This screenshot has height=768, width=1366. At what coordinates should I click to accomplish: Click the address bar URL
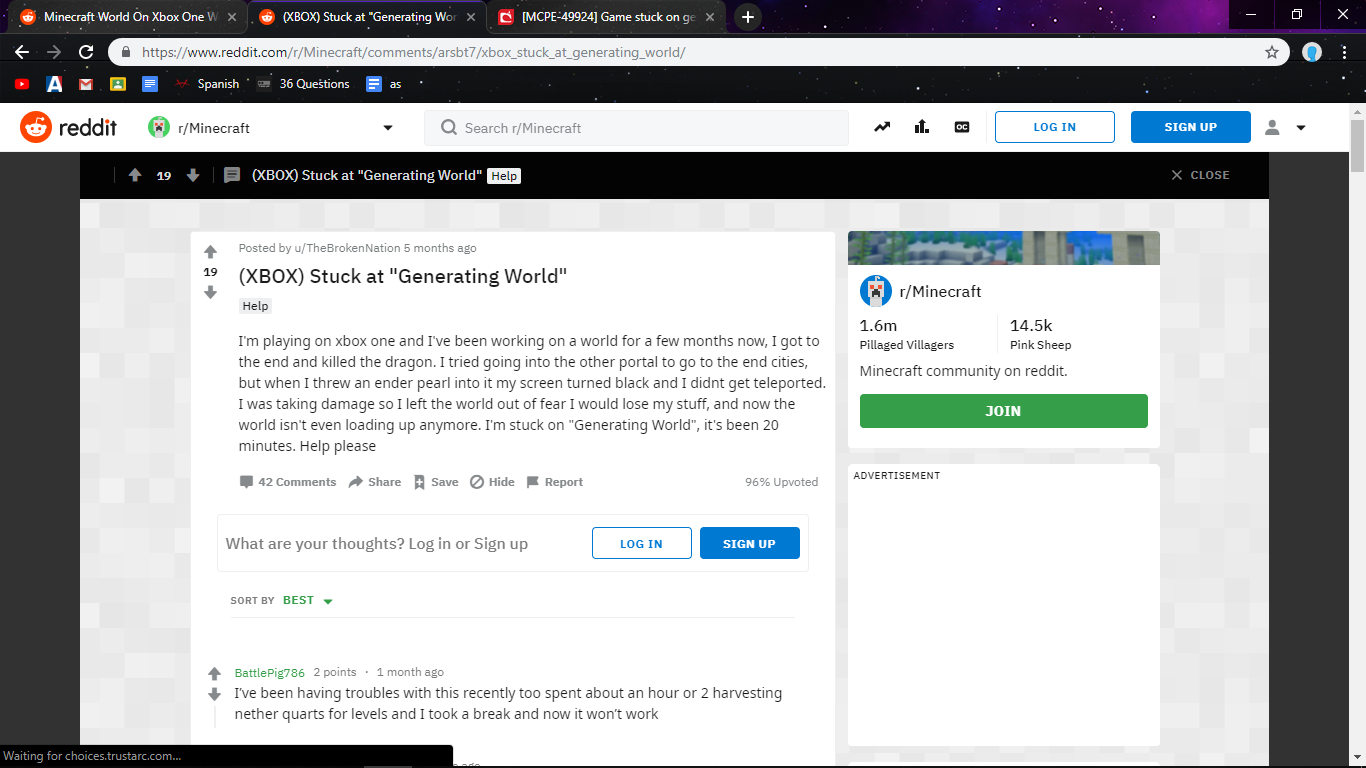[x=413, y=52]
